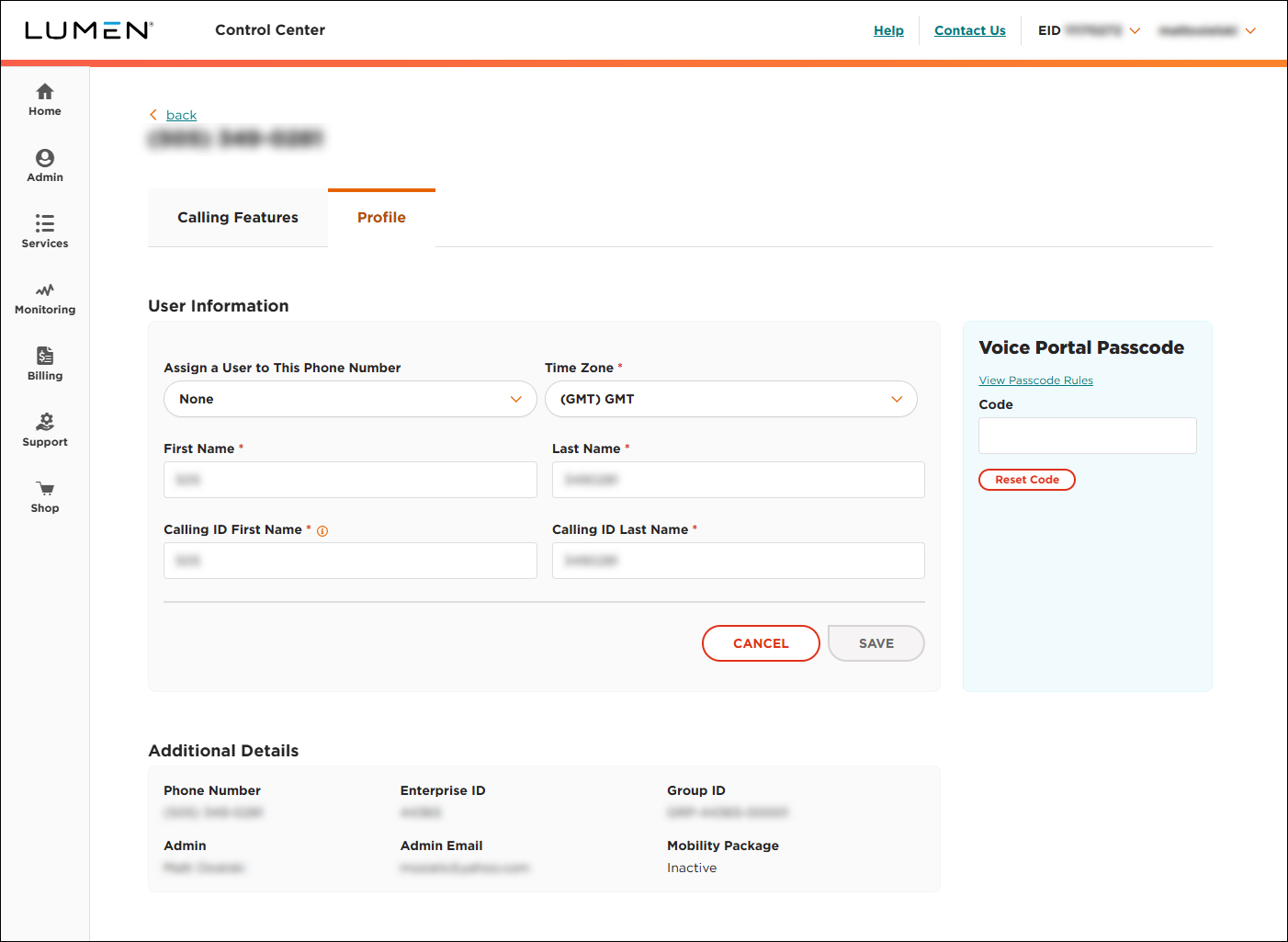Open Billing from the left sidebar
Viewport: 1288px width, 942px height.
coord(44,363)
